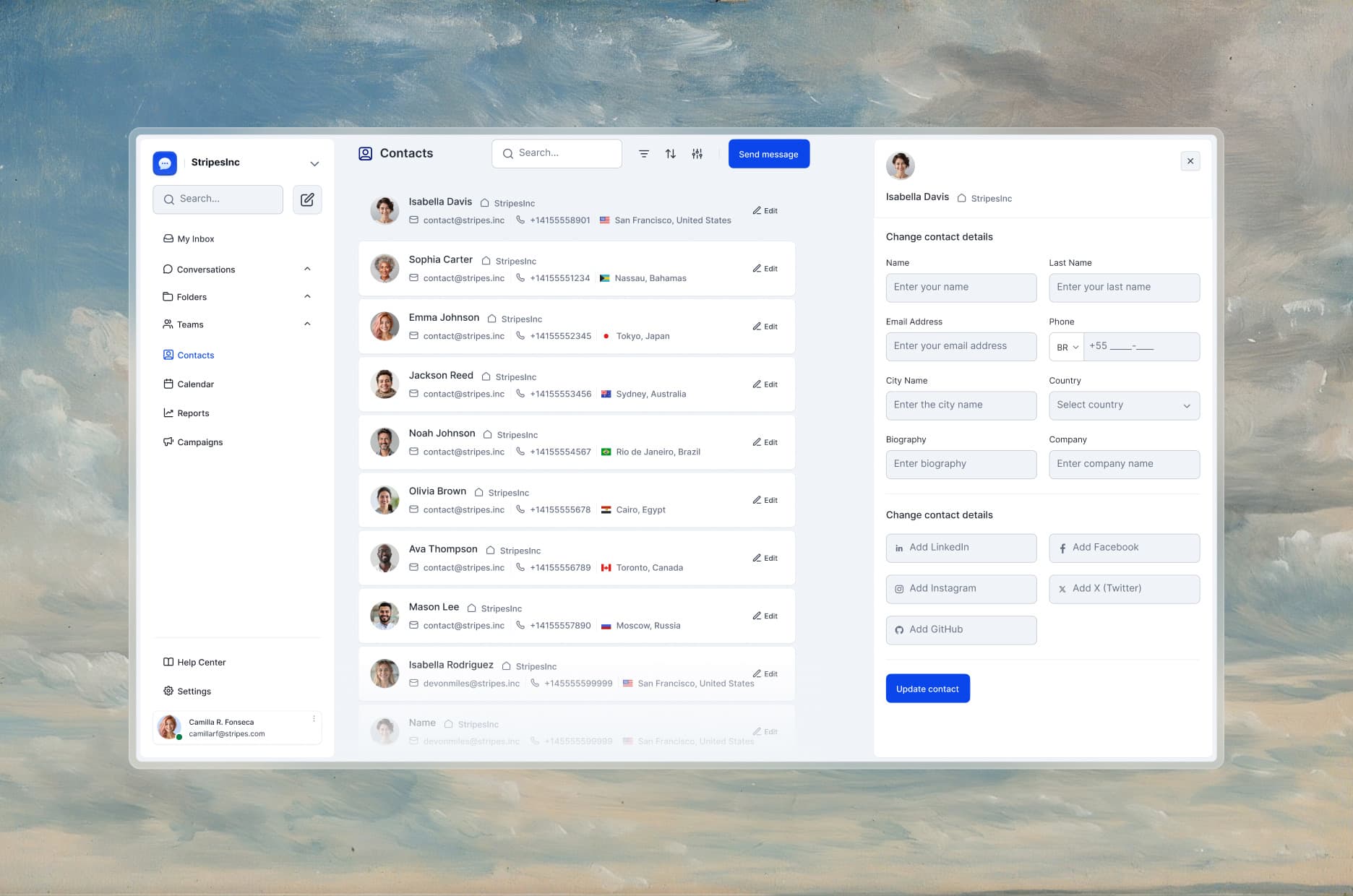Open My Inbox in the sidebar
Screen dimensions: 1353x896
click(189, 238)
